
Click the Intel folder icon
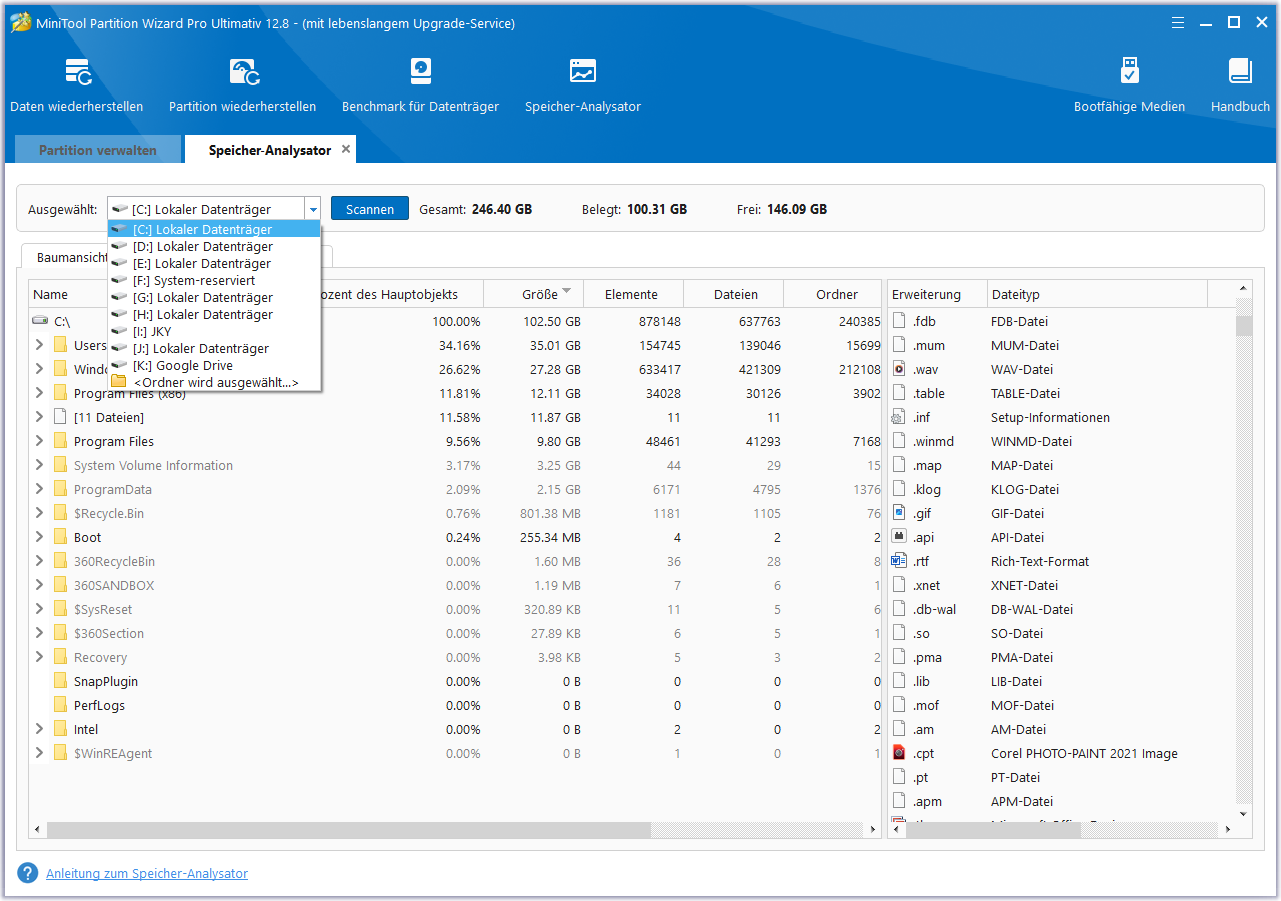click(x=60, y=729)
